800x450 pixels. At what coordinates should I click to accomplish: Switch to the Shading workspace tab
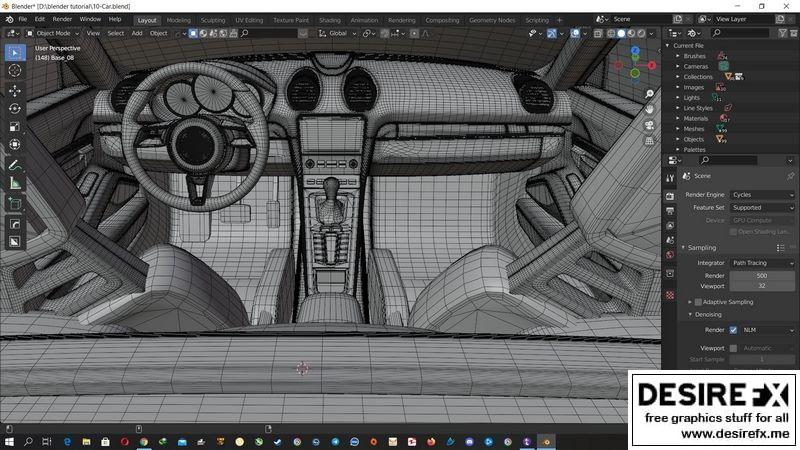(330, 20)
